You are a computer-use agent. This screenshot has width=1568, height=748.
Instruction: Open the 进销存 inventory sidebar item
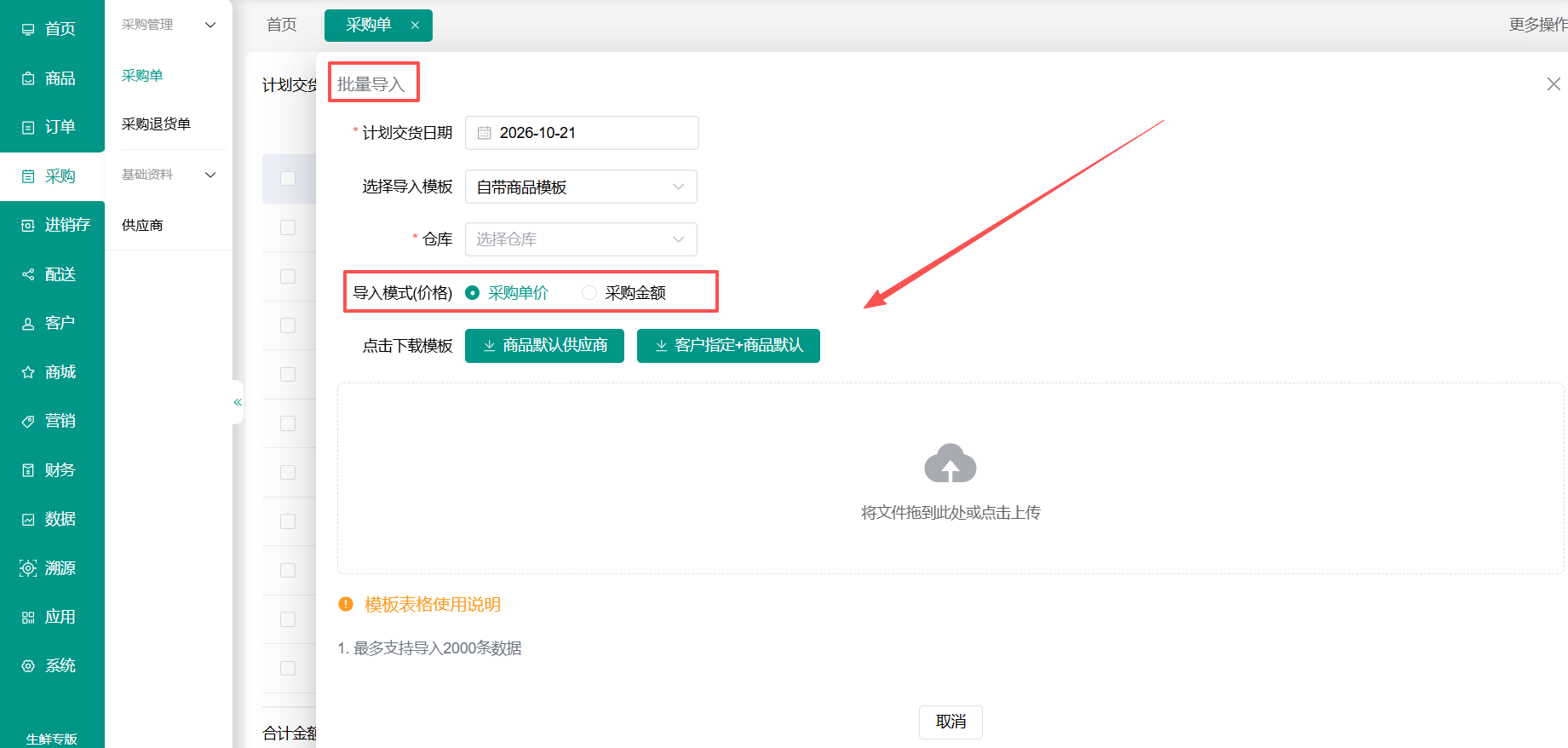[x=52, y=225]
